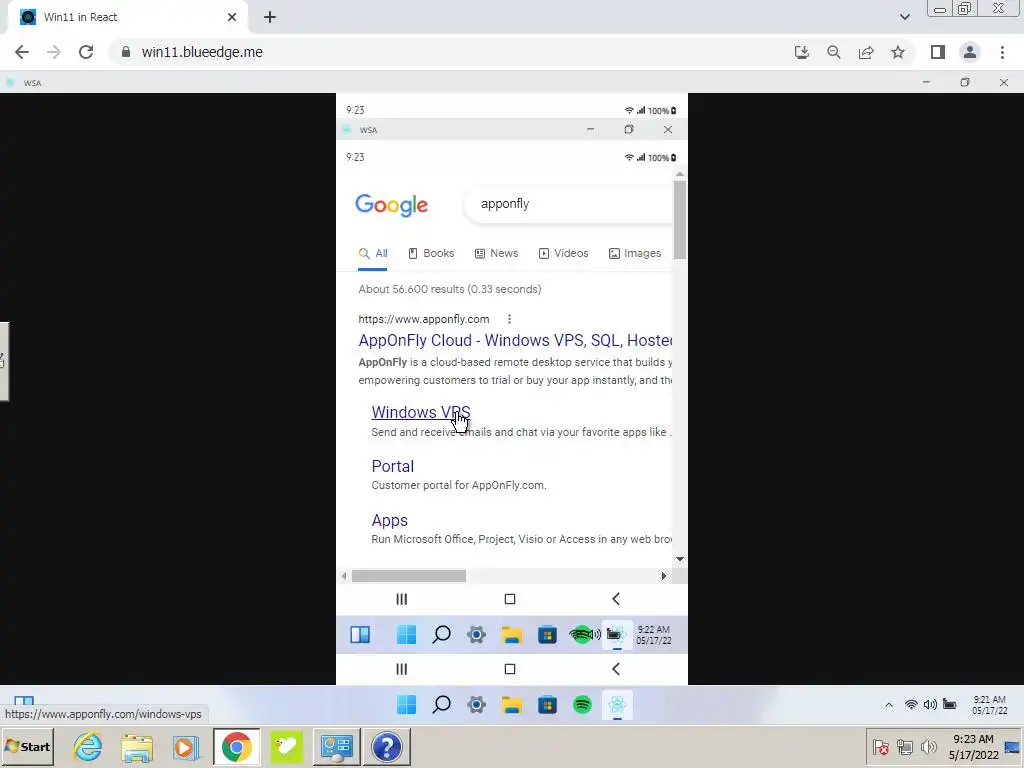Open the Windows VPS sitelink
Image resolution: width=1024 pixels, height=768 pixels.
[x=421, y=413]
